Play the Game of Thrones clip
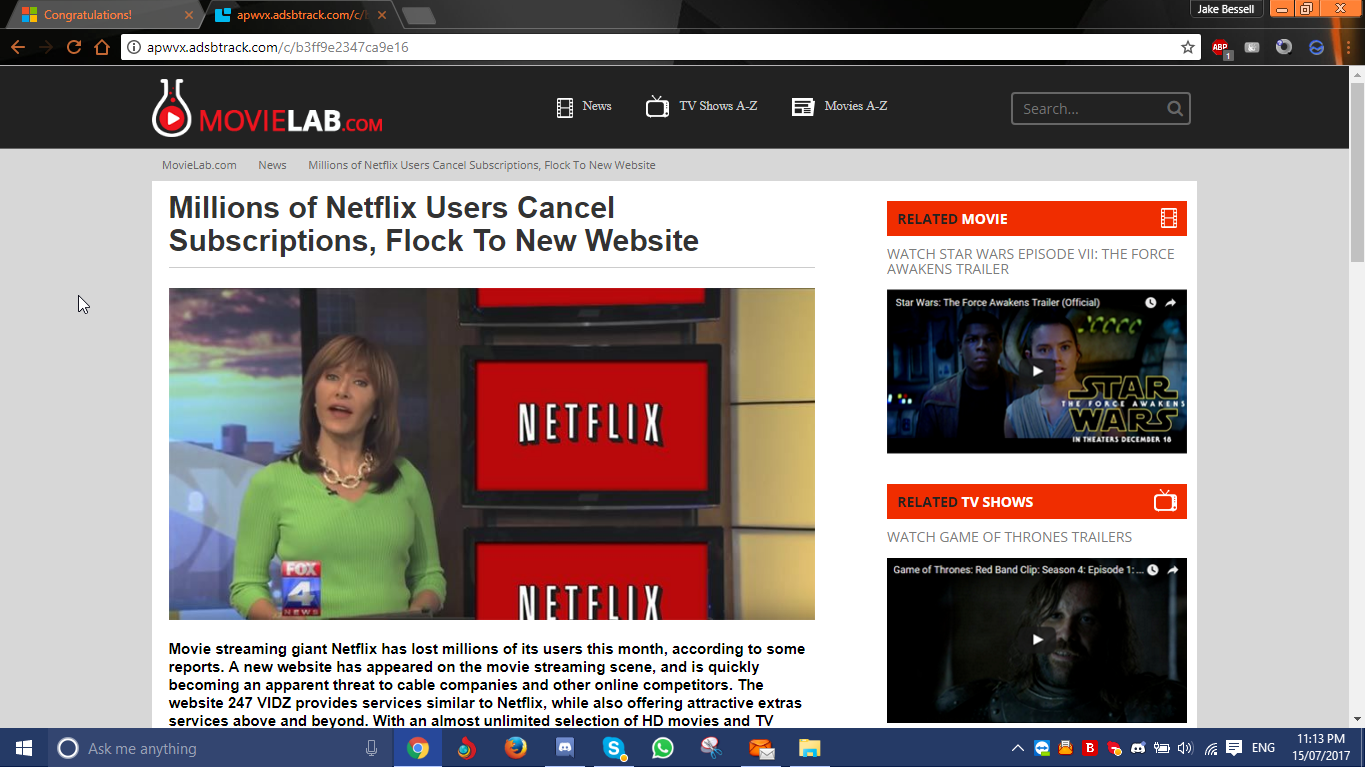 1037,639
